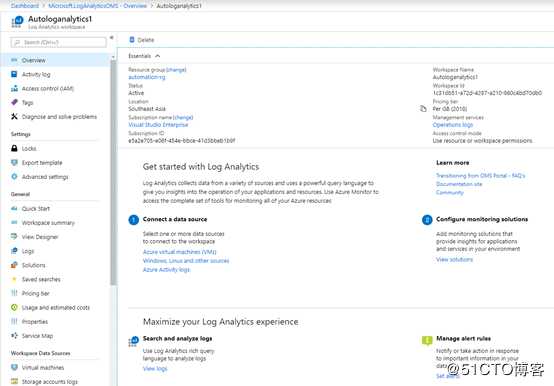Image resolution: width=554 pixels, height=386 pixels.
Task: Select the Workspace summary icon
Action: pos(14,222)
